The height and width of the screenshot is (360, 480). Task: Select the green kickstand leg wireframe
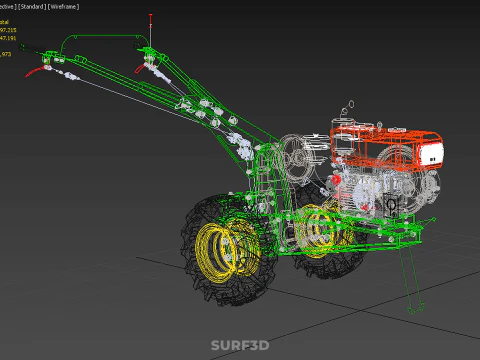412,280
